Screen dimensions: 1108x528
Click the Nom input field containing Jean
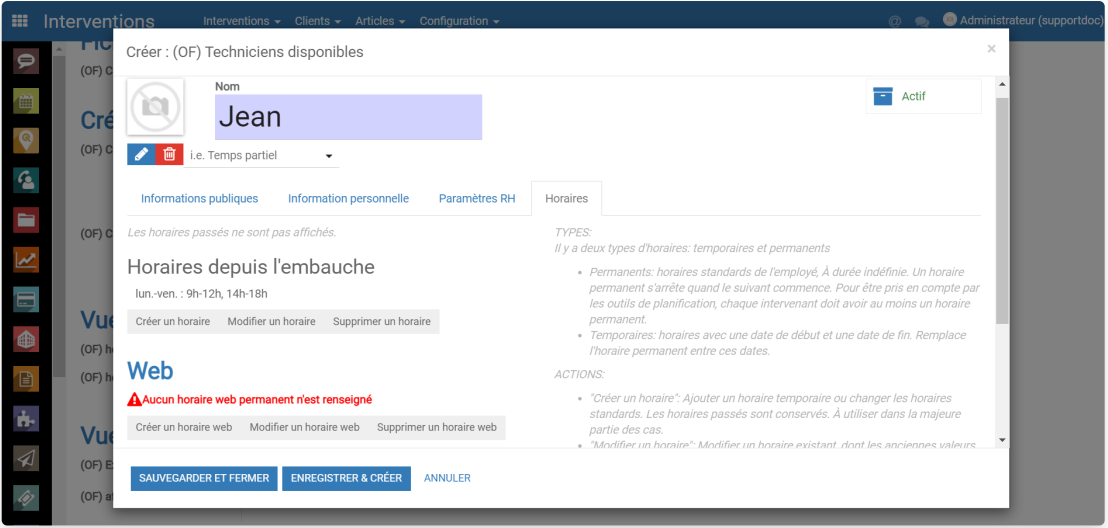pyautogui.click(x=348, y=117)
